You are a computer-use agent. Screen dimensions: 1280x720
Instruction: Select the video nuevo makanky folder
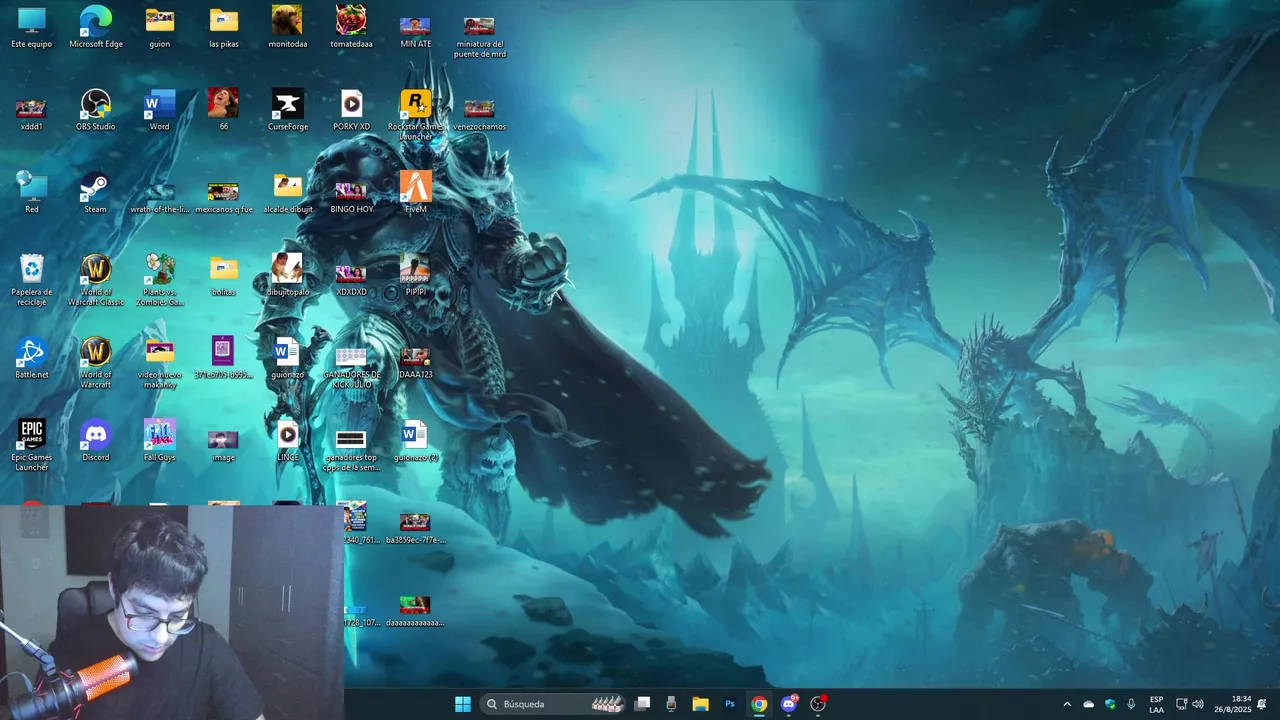click(160, 364)
